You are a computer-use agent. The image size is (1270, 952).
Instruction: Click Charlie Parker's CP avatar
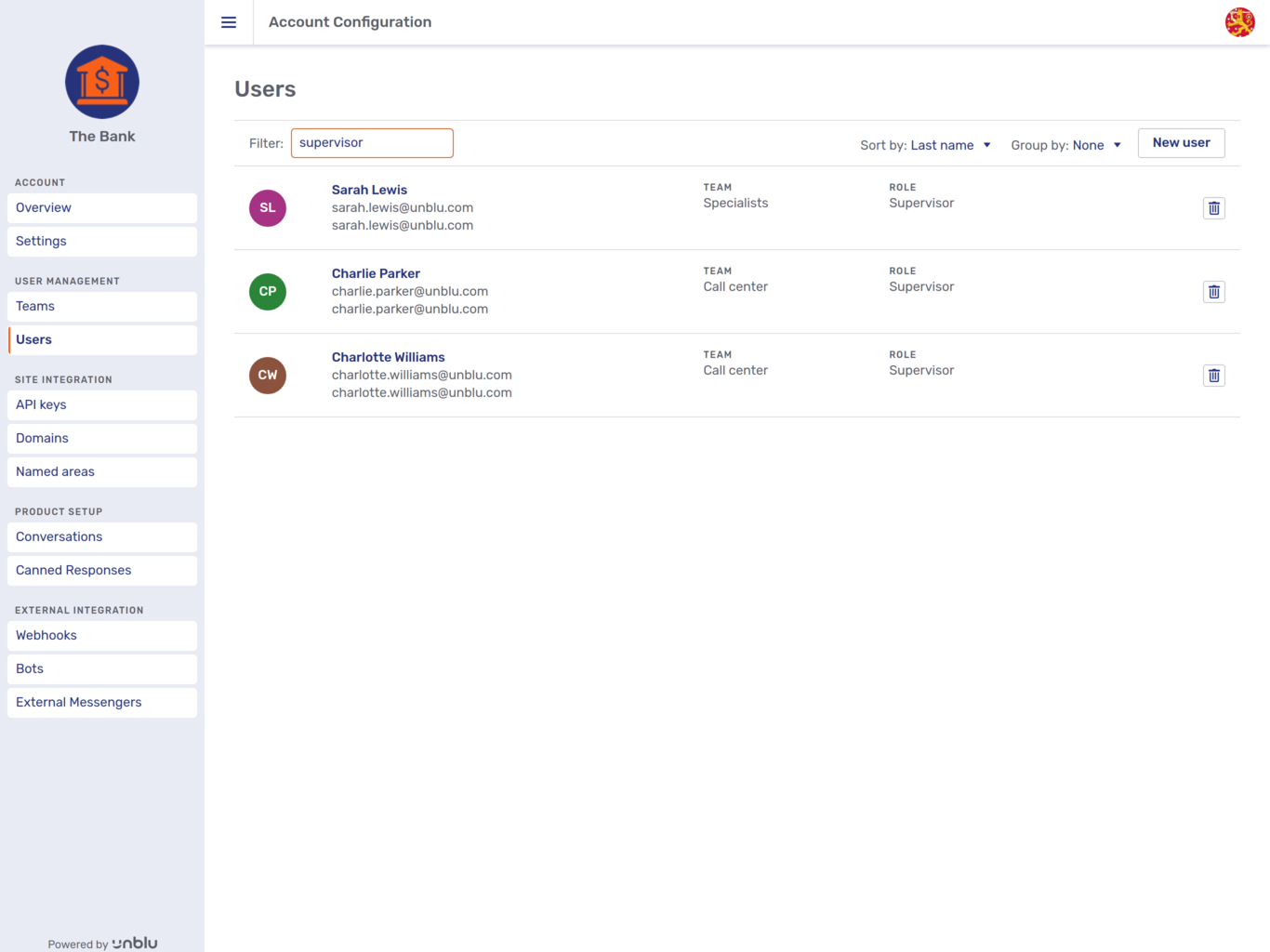[x=268, y=291]
